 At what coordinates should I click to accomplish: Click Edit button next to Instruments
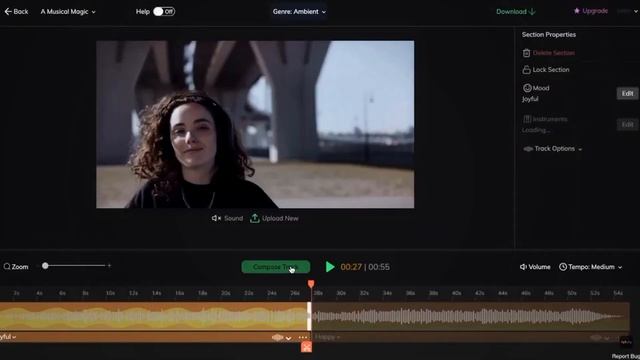[627, 124]
